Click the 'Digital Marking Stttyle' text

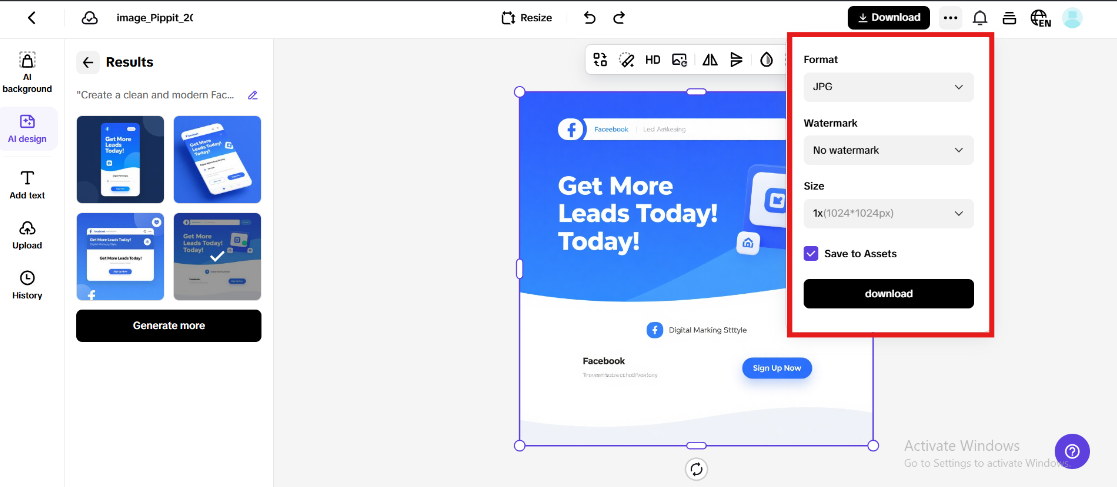(707, 330)
